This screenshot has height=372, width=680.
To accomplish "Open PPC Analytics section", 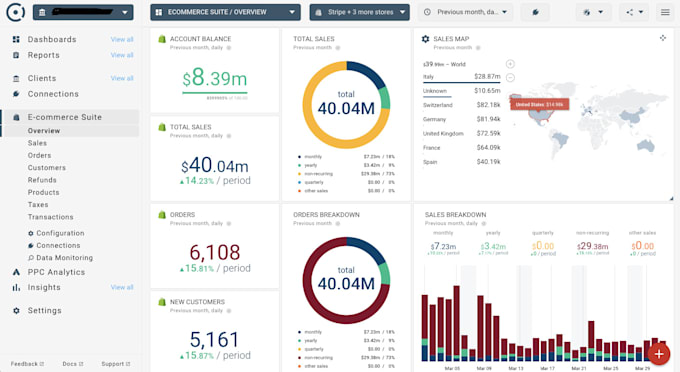I will [x=56, y=272].
